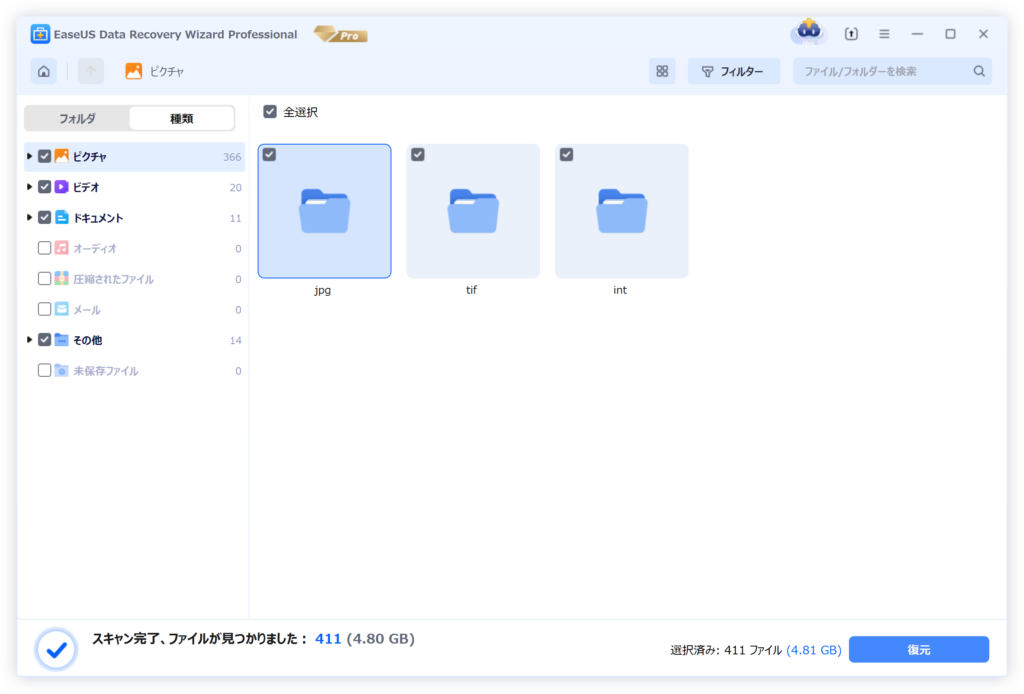
Task: Toggle the 全選択 checkbox
Action: point(270,112)
